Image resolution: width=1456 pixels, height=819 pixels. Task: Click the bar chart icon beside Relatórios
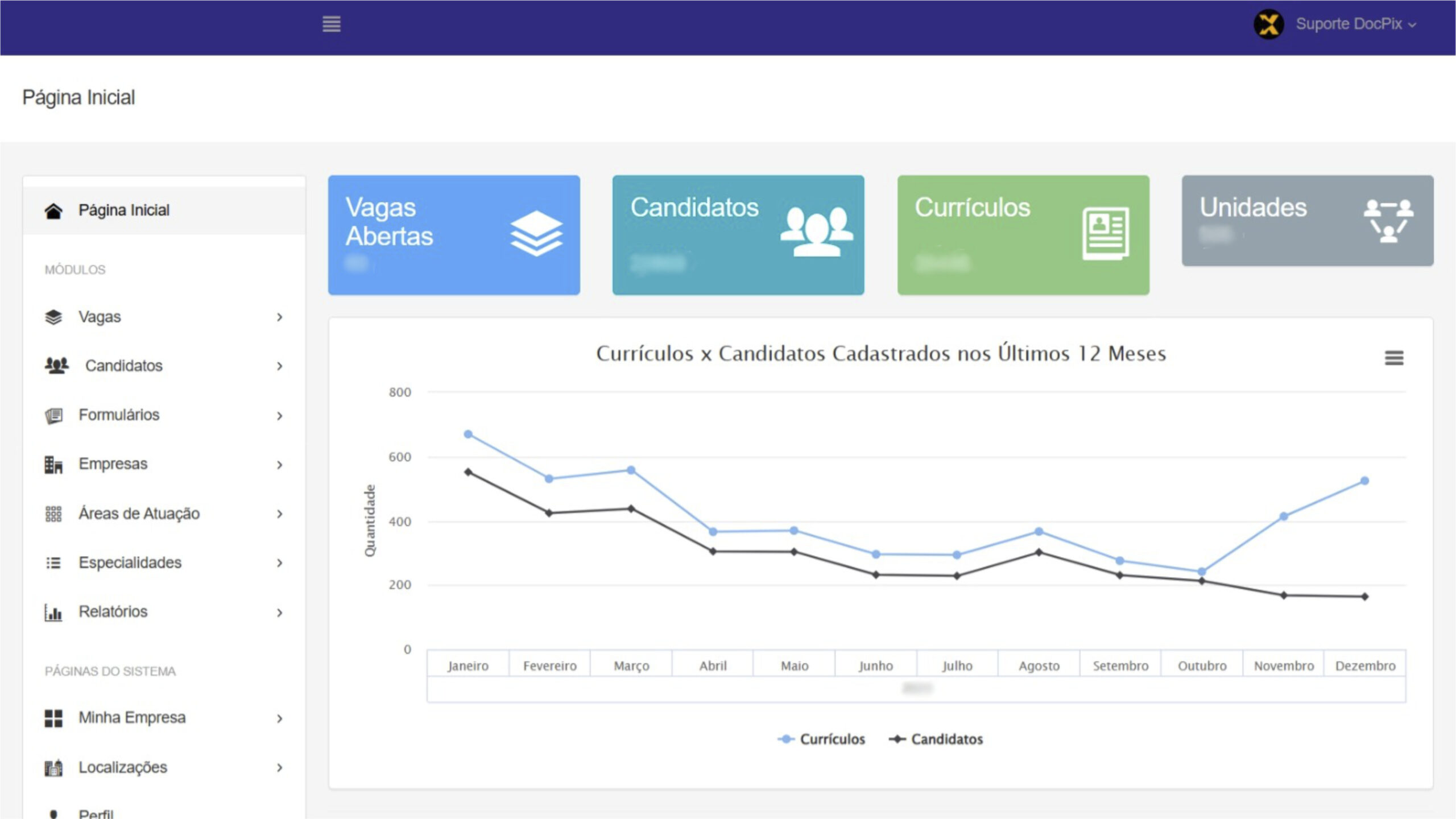[x=53, y=613]
